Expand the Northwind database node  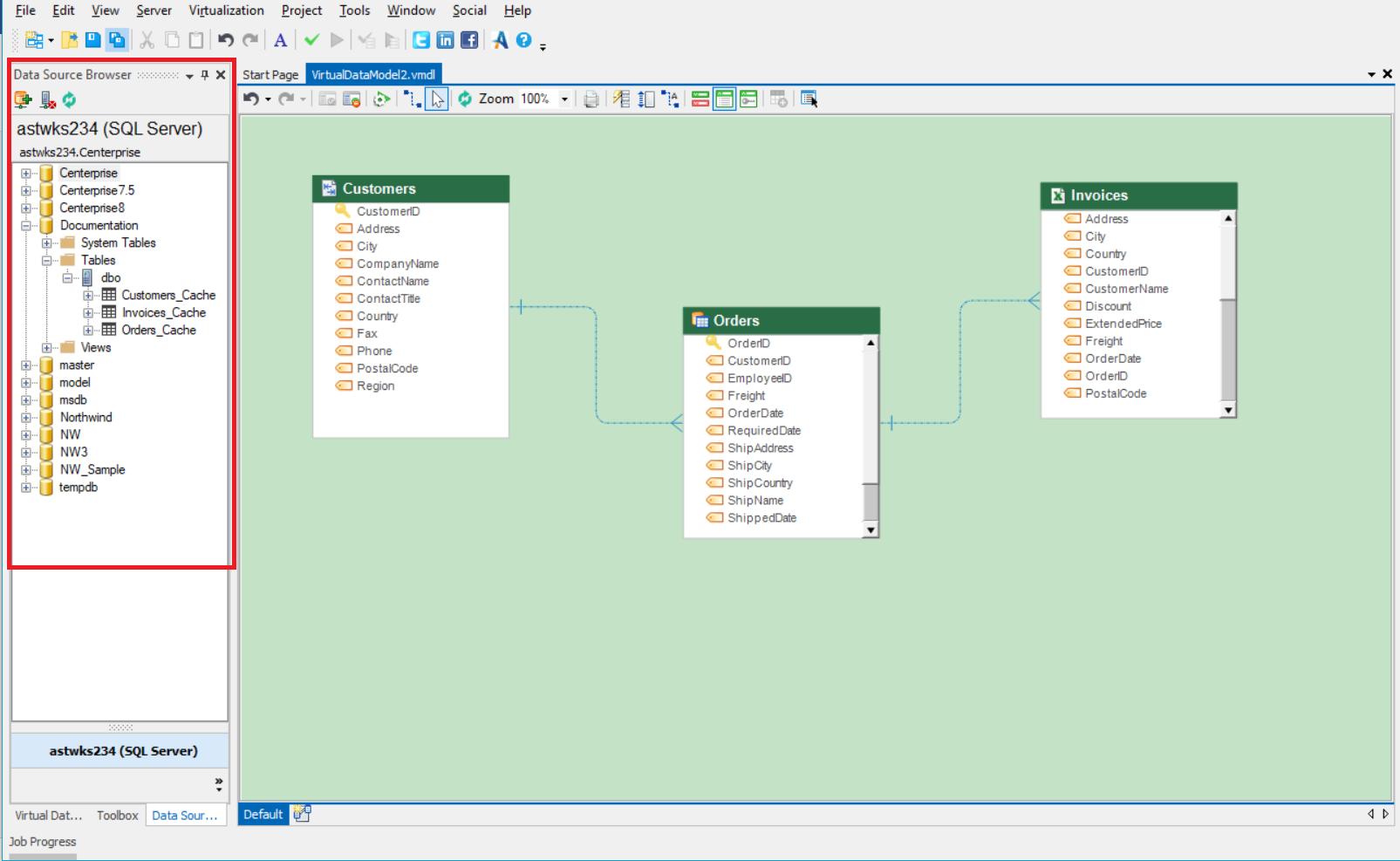(x=26, y=418)
